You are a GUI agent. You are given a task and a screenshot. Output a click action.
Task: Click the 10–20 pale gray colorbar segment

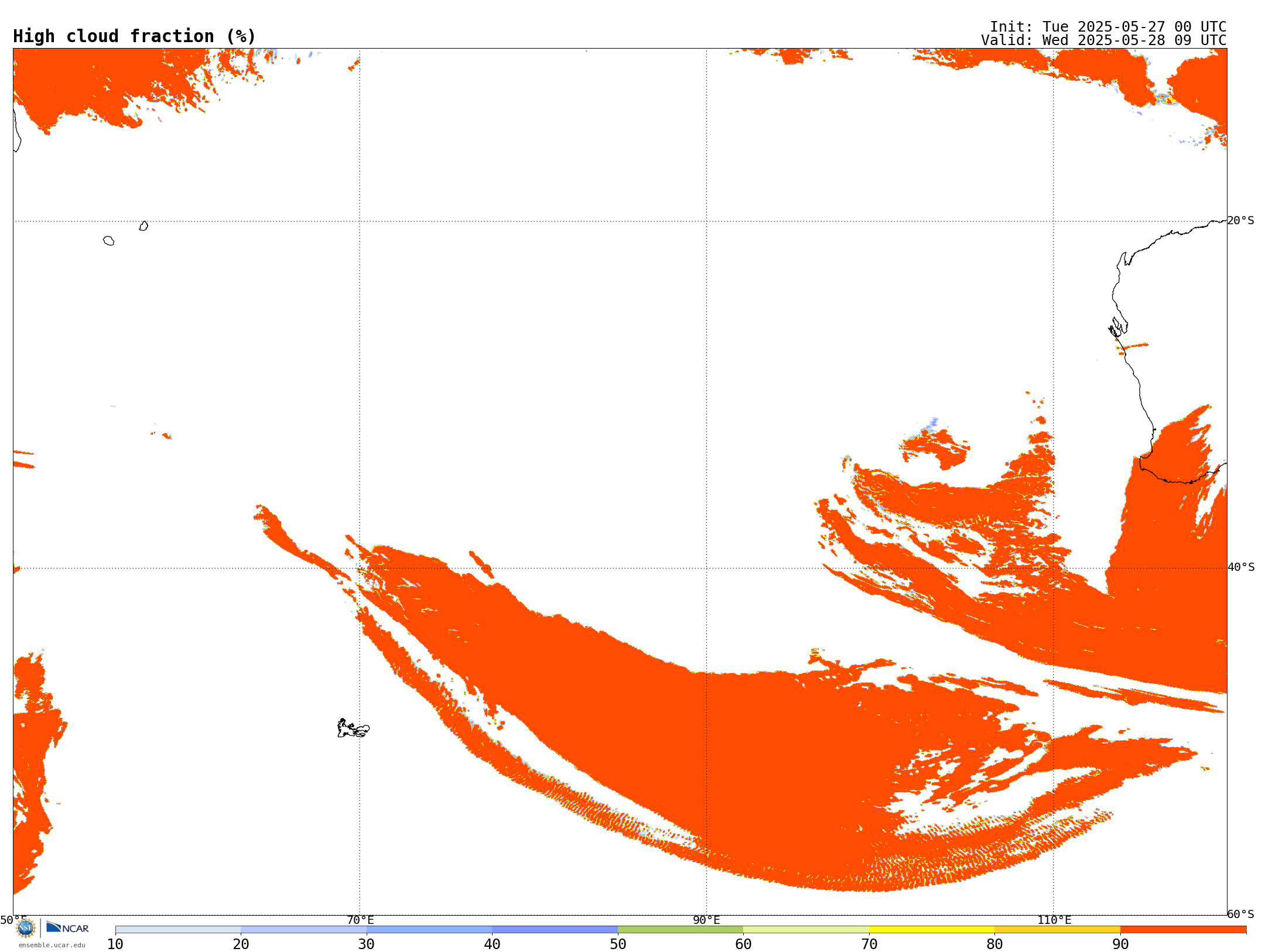178,930
